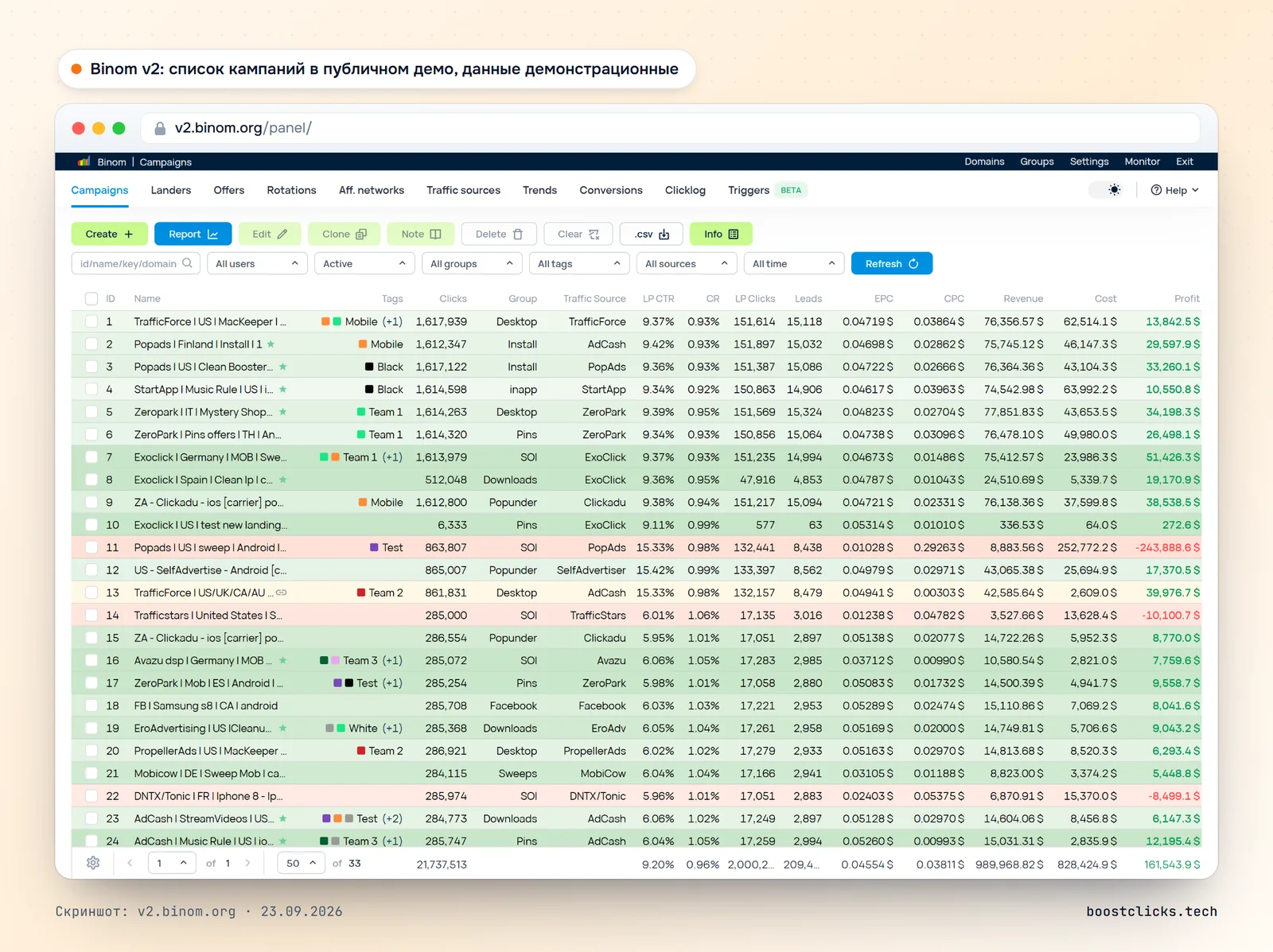1273x952 pixels.
Task: Switch to the Landers tab
Action: click(171, 190)
